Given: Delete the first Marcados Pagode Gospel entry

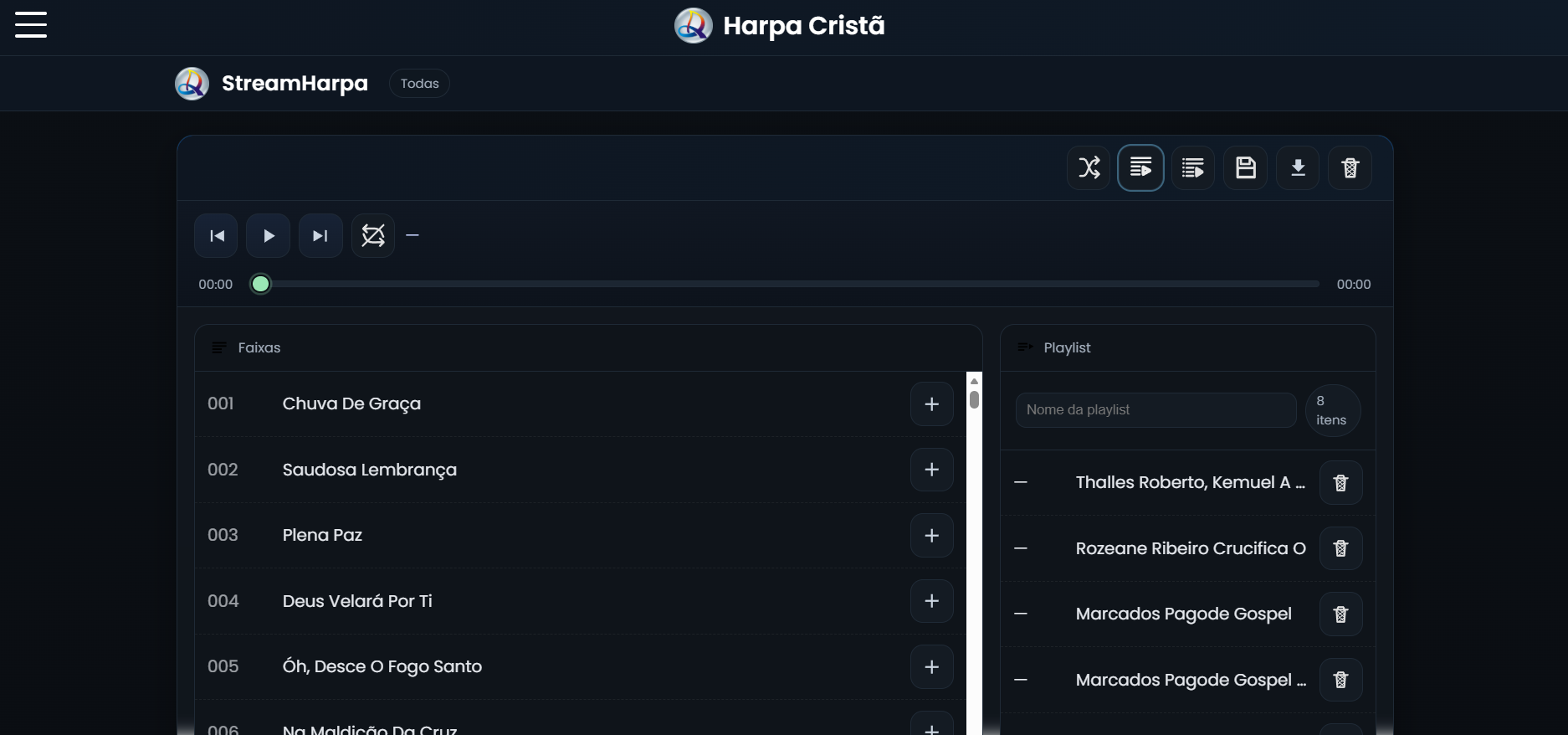Looking at the screenshot, I should [1340, 614].
